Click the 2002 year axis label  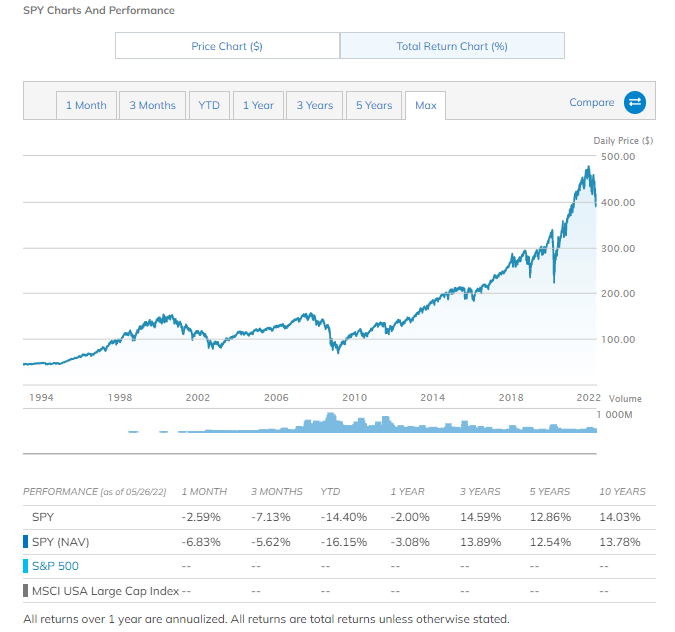(198, 398)
